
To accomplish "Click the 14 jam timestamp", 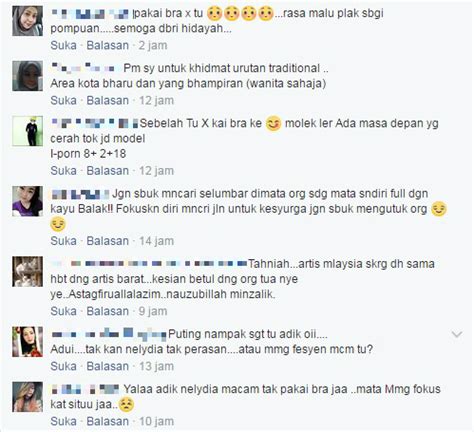I will tap(156, 241).
